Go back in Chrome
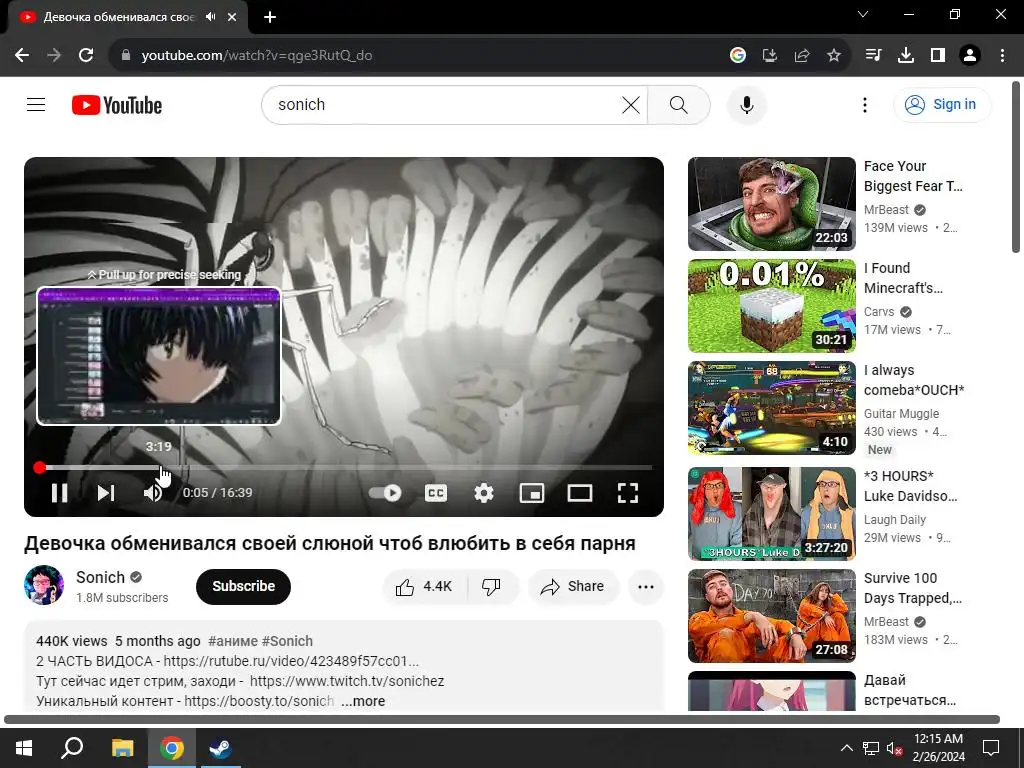The width and height of the screenshot is (1024, 768). pos(22,56)
